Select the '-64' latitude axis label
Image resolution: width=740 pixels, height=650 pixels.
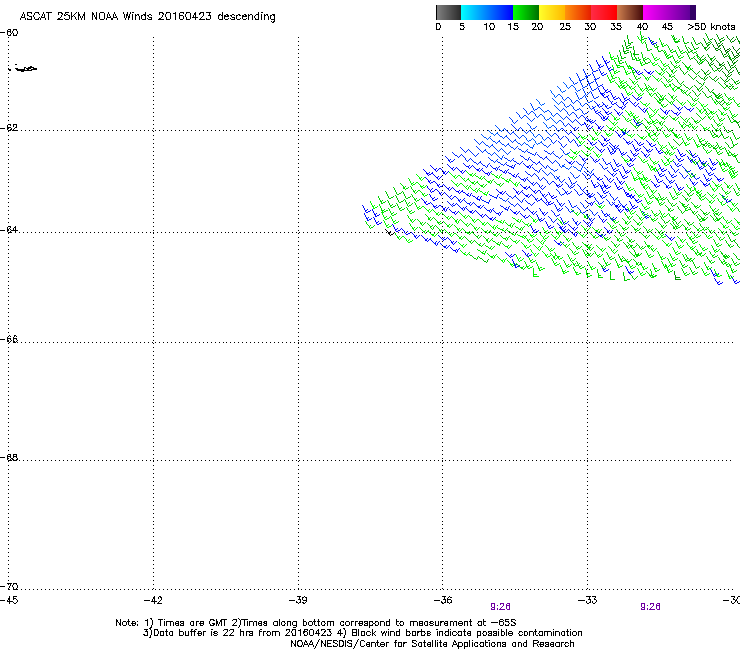(x=9, y=230)
